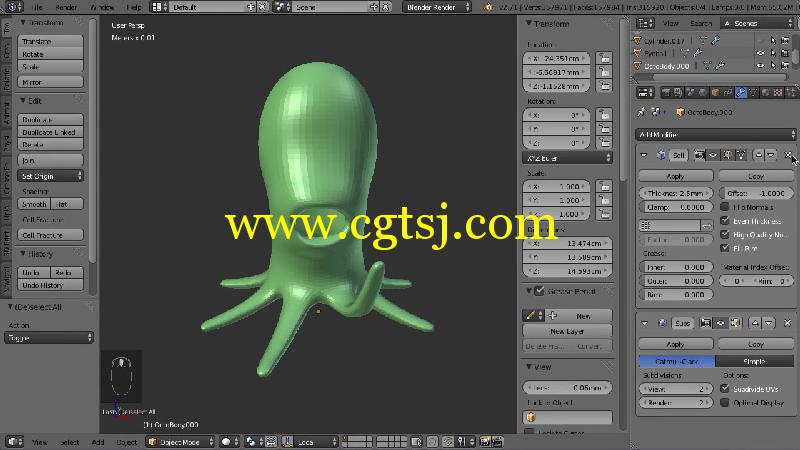The image size is (800, 450).
Task: Open the Texture properties checker icon
Action: coord(778,92)
